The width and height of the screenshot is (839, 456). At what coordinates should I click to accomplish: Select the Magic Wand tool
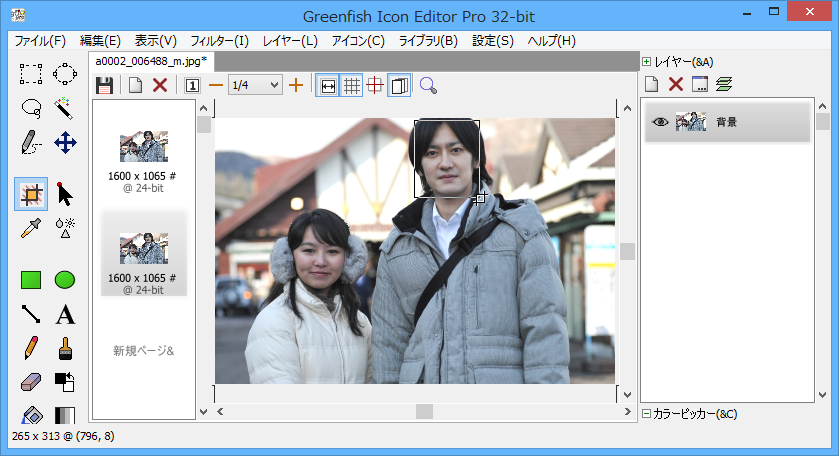[65, 107]
